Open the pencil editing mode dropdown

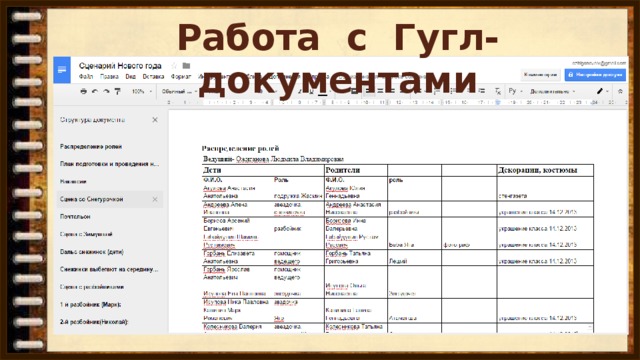pyautogui.click(x=602, y=91)
